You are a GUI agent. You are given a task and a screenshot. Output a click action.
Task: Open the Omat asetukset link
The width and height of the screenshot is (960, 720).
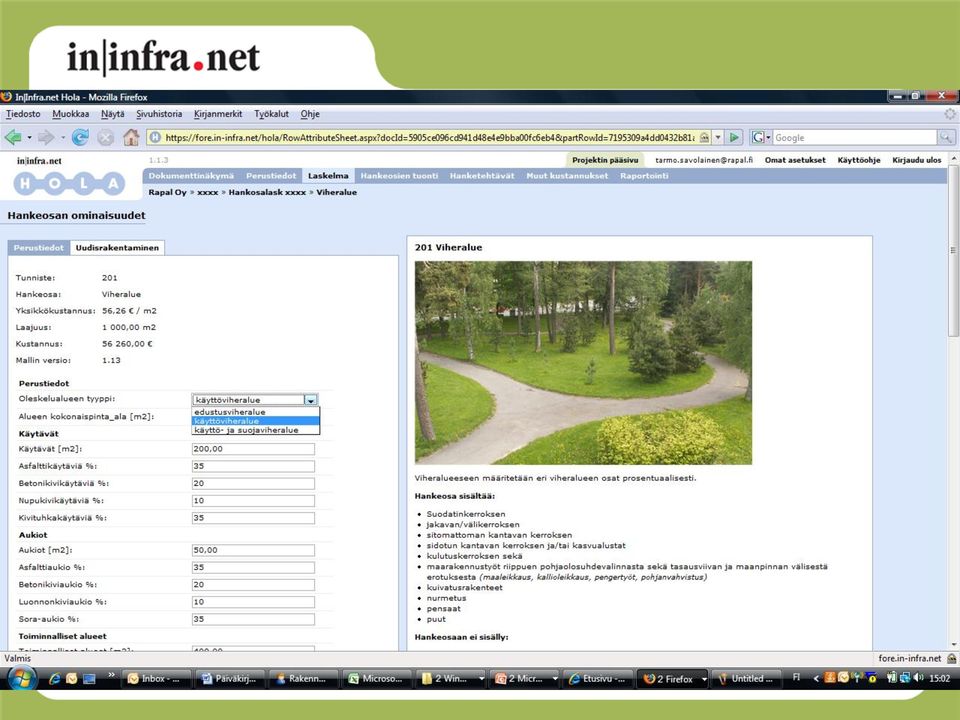(795, 160)
